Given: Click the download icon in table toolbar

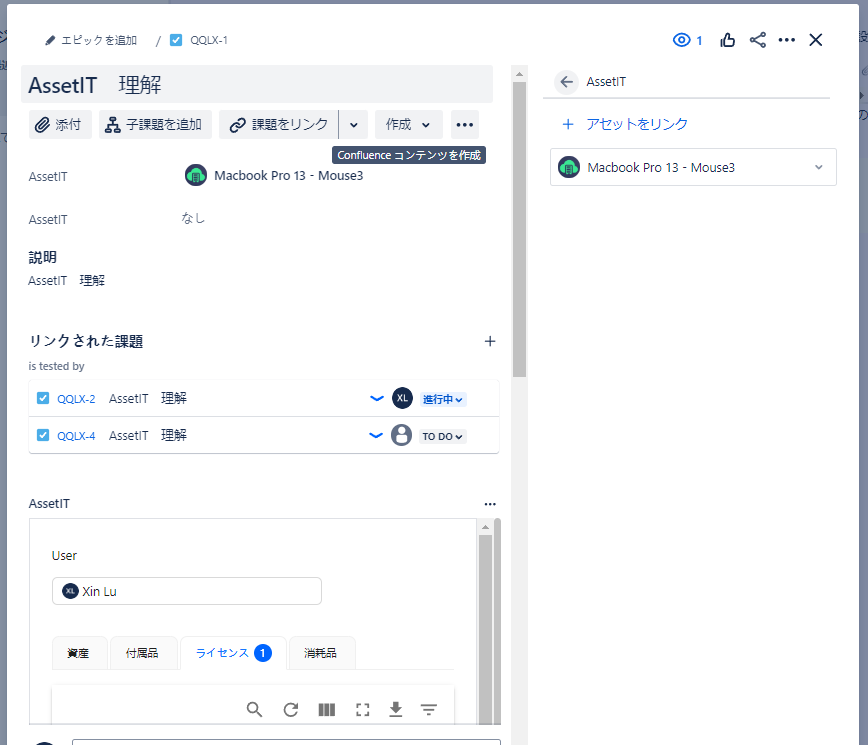Looking at the screenshot, I should pos(395,709).
